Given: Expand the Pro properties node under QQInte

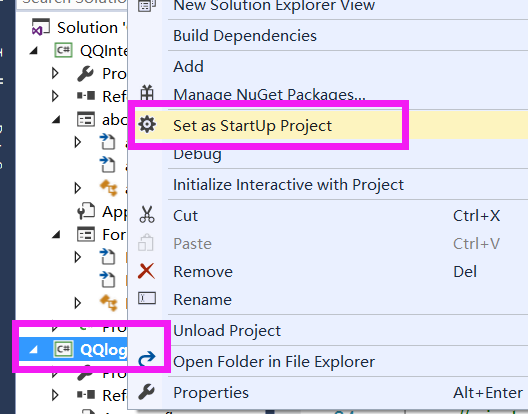Looking at the screenshot, I should (55, 73).
